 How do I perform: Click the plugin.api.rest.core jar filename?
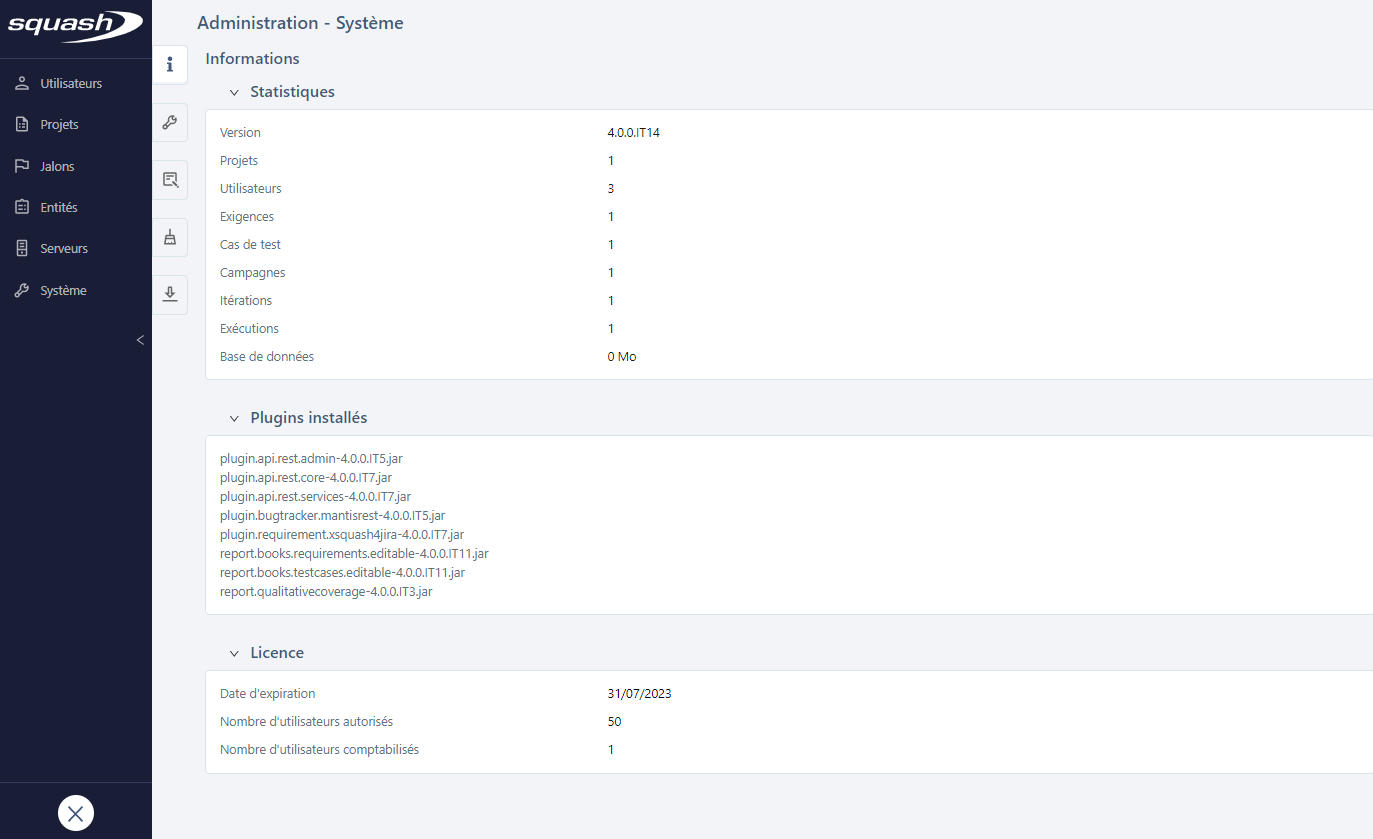[x=304, y=477]
